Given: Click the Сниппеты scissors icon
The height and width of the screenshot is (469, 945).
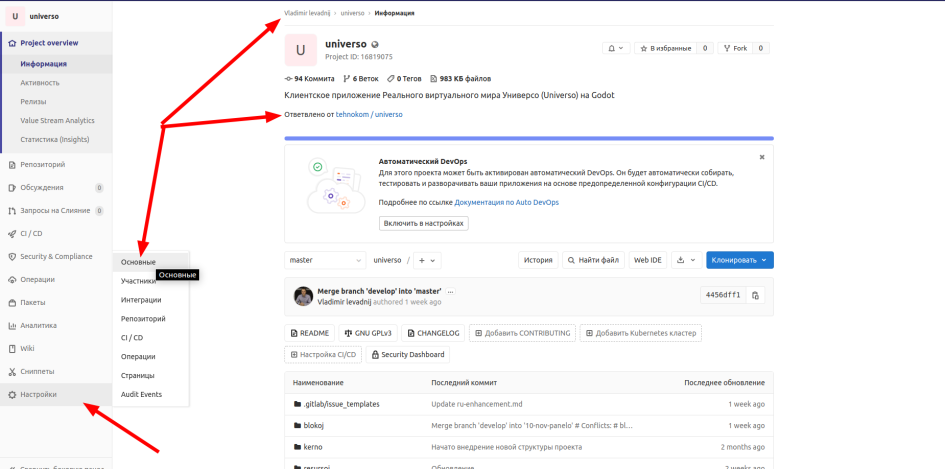Looking at the screenshot, I should 12,371.
